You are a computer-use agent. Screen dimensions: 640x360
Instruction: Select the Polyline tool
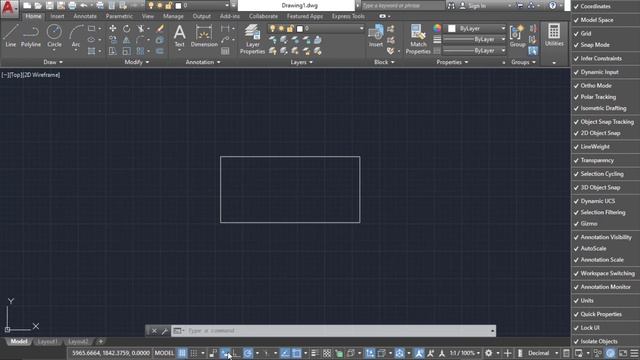(31, 36)
